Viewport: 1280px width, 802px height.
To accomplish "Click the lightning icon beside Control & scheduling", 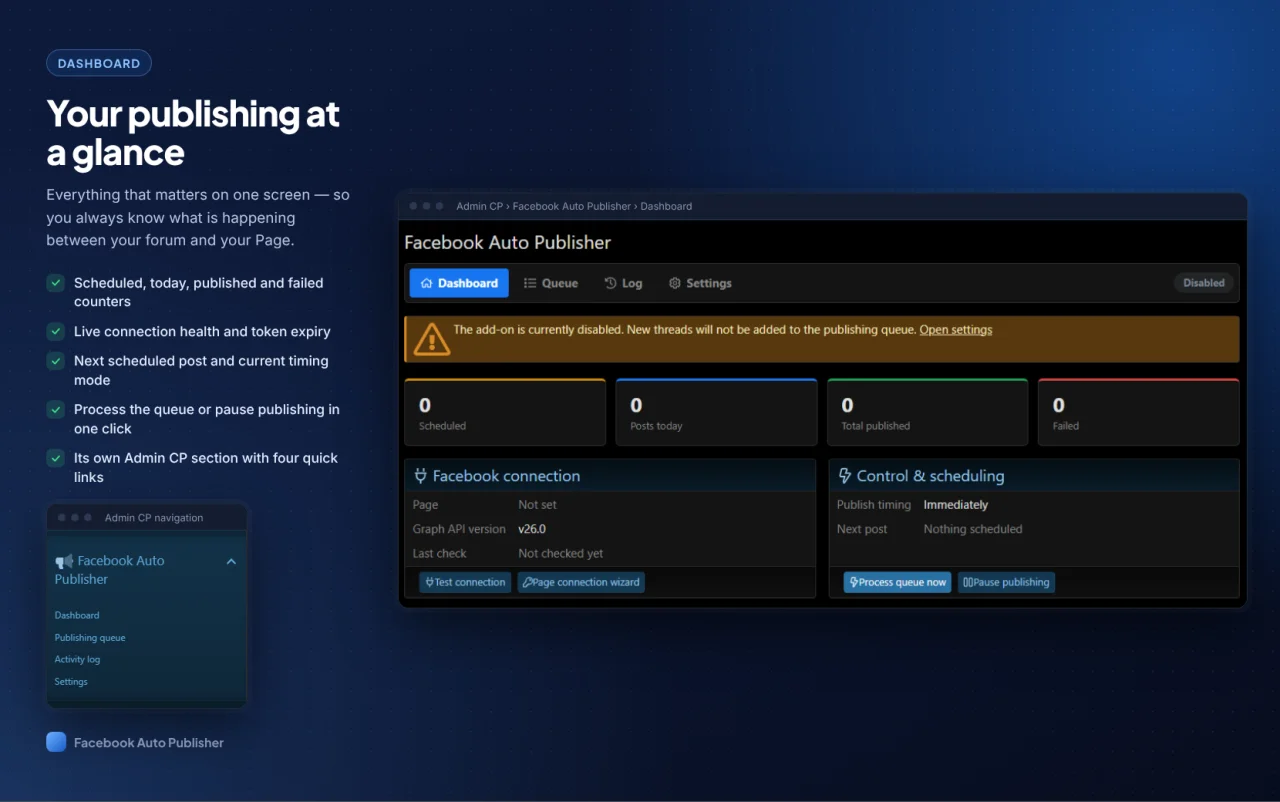I will pyautogui.click(x=845, y=476).
